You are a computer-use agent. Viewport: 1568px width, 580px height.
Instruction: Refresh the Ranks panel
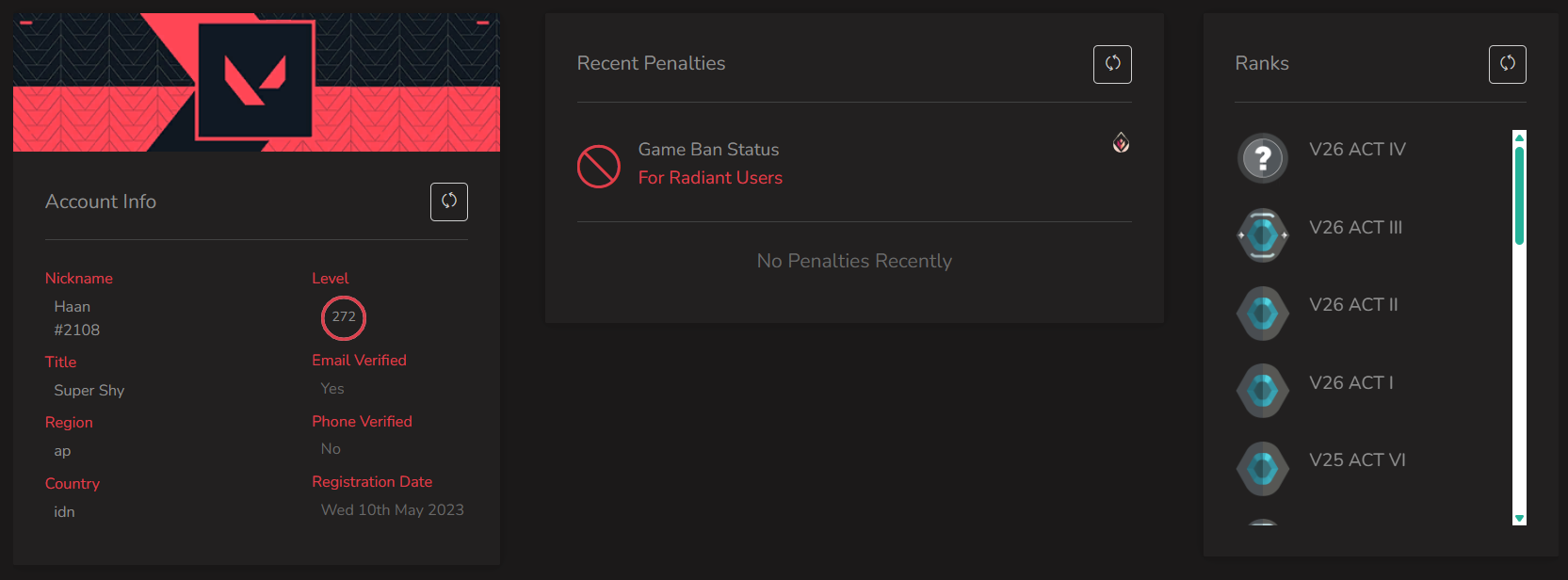[1508, 64]
